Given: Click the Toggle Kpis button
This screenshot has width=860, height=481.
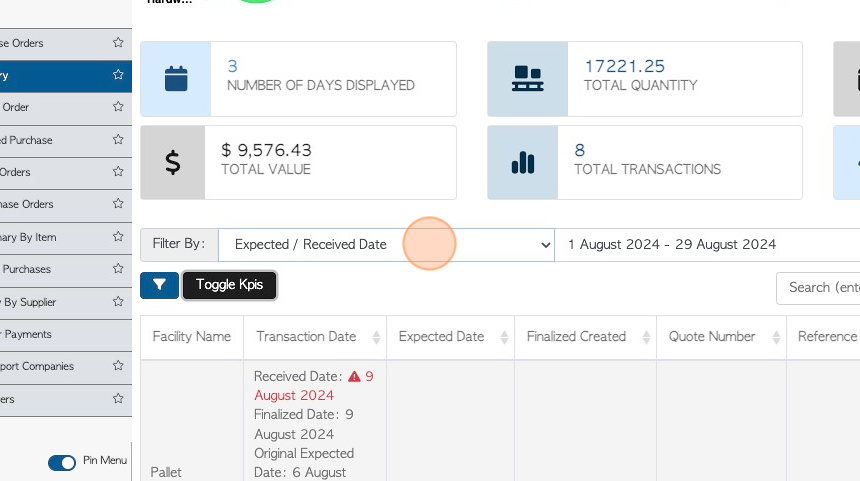Looking at the screenshot, I should 229,285.
